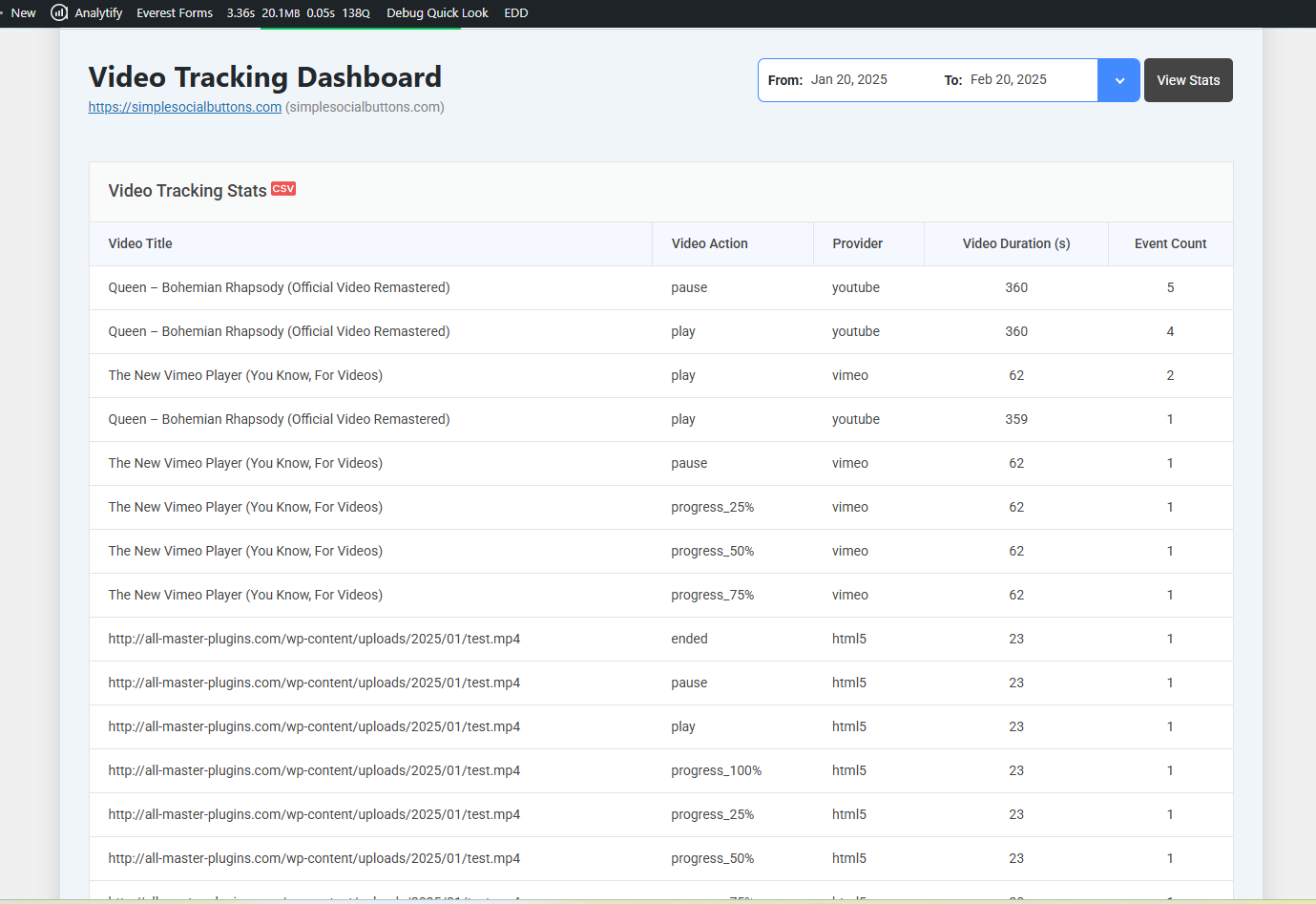Click the Provider column header

pos(857,243)
